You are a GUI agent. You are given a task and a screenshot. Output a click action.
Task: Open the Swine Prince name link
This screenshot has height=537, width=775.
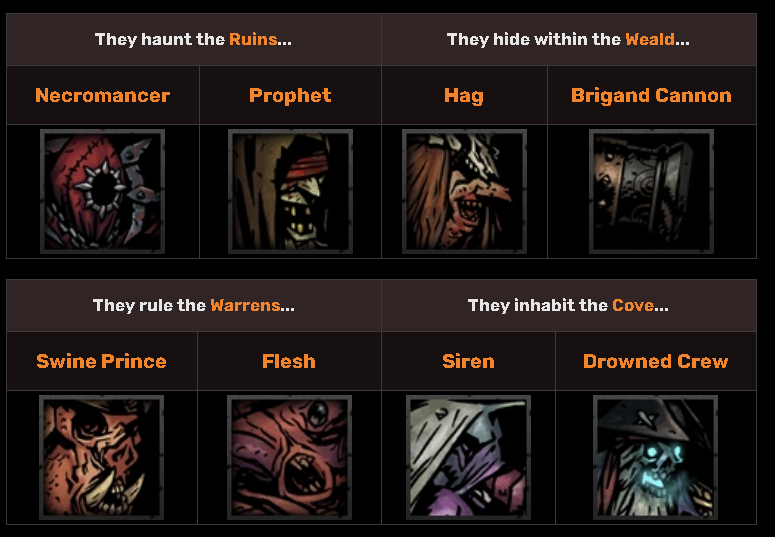pyautogui.click(x=101, y=361)
